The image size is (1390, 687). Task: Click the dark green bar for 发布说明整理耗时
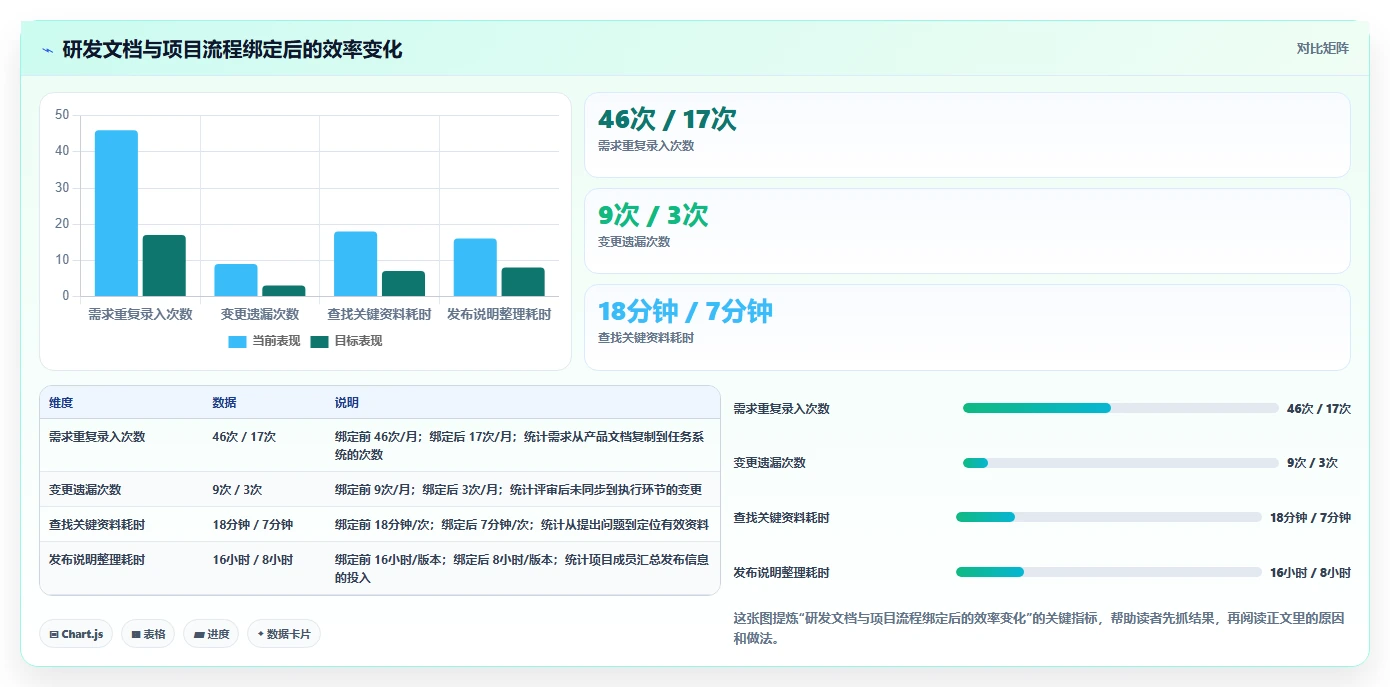pos(523,282)
